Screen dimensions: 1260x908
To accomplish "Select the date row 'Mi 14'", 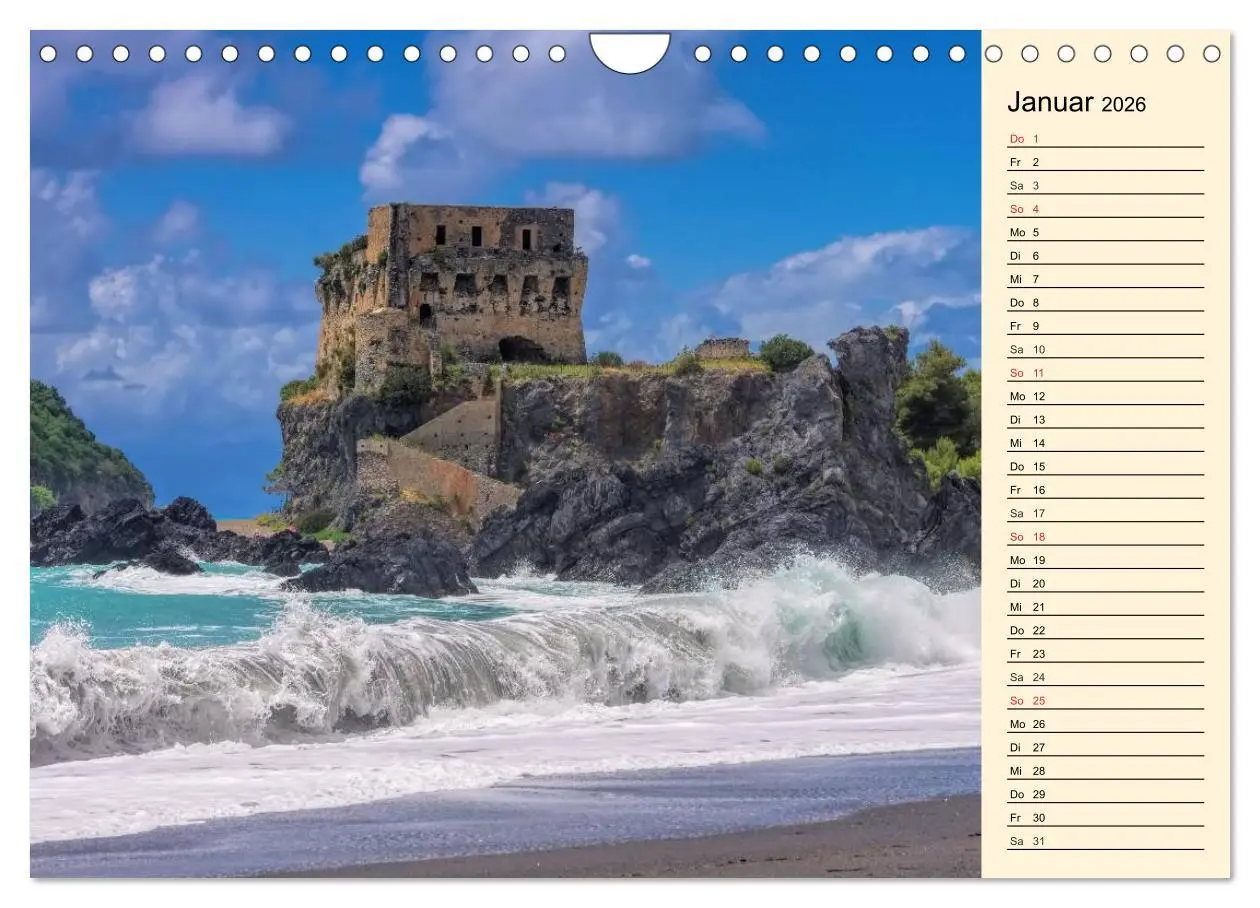I will pyautogui.click(x=1105, y=443).
